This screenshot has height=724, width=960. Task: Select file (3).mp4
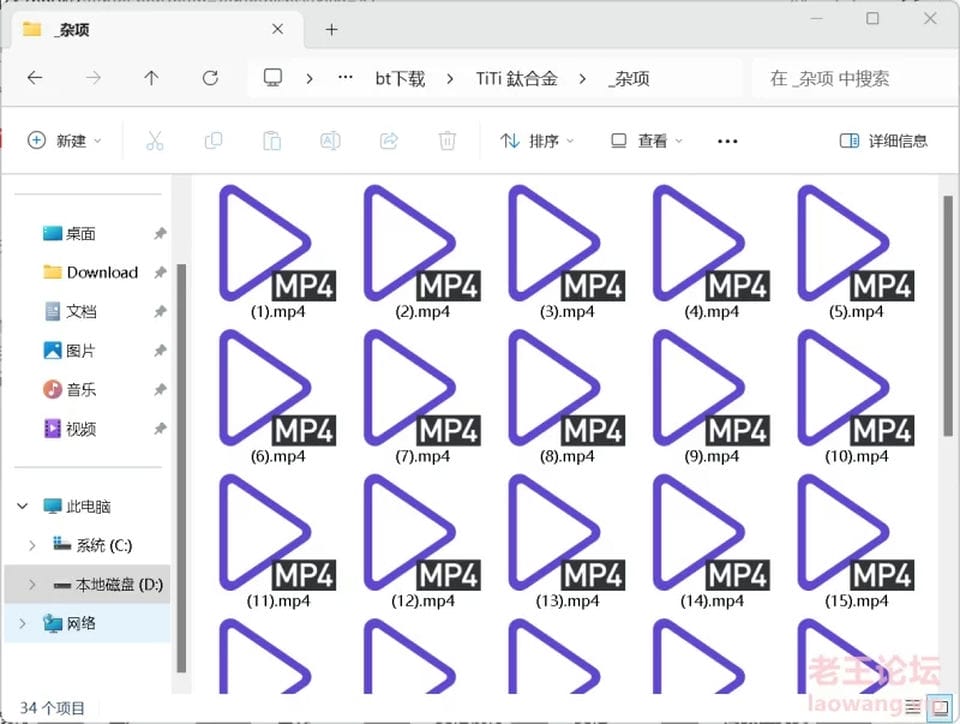tap(567, 252)
